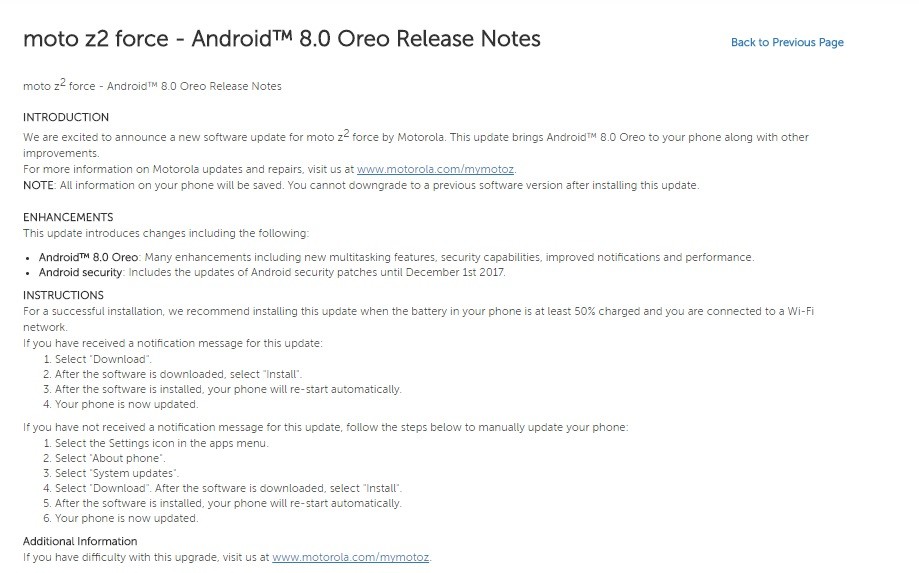Image resolution: width=919 pixels, height=573 pixels.
Task: Click the subtitle line with superscript z2
Action: pyautogui.click(x=152, y=86)
